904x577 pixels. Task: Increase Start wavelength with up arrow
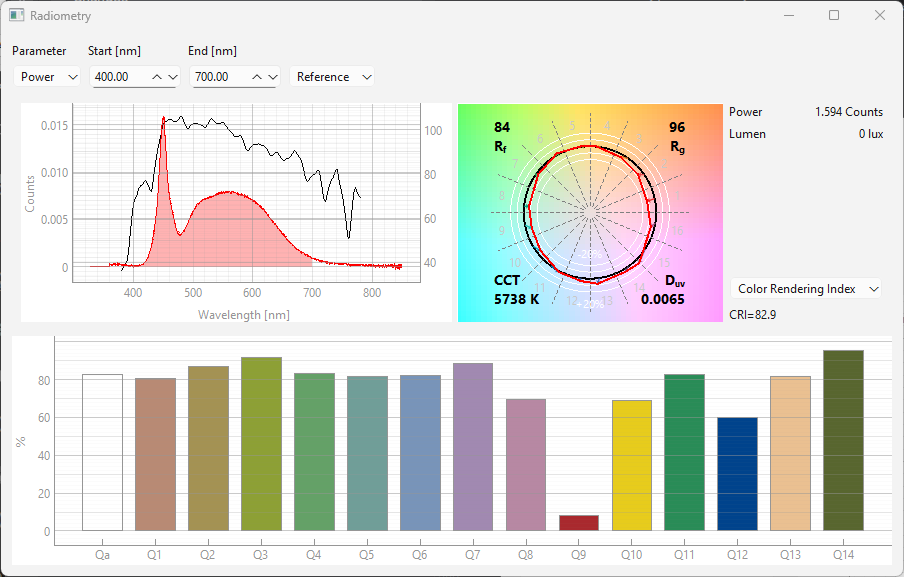click(x=156, y=77)
